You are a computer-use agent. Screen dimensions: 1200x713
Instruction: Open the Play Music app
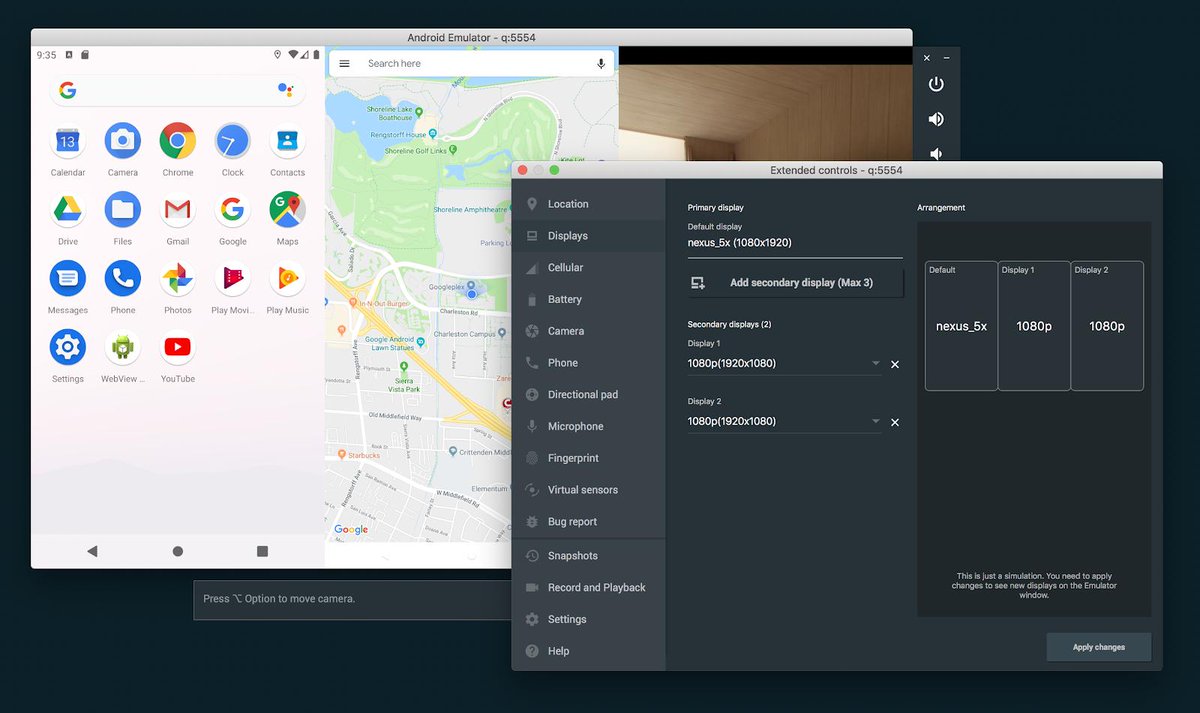(x=287, y=279)
